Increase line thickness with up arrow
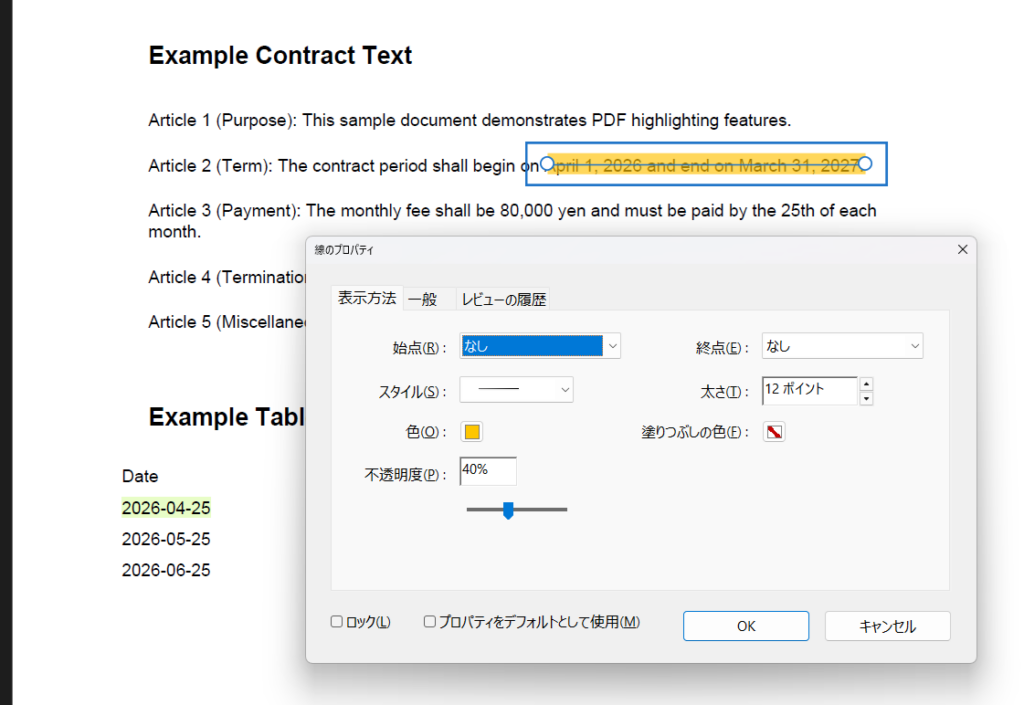This screenshot has height=705, width=1024. point(866,383)
